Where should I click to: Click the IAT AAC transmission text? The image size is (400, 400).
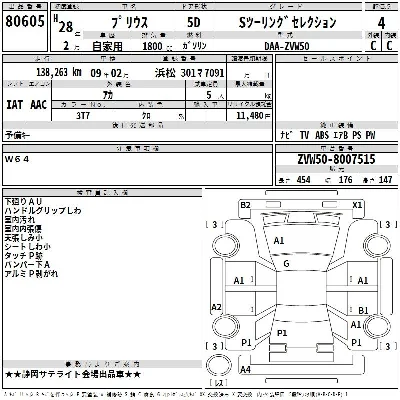[27, 105]
